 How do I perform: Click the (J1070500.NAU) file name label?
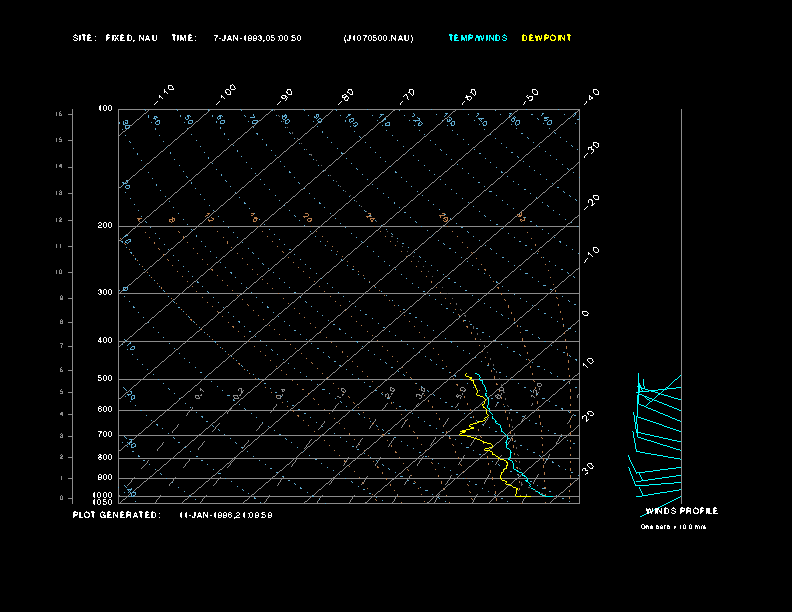(x=377, y=38)
